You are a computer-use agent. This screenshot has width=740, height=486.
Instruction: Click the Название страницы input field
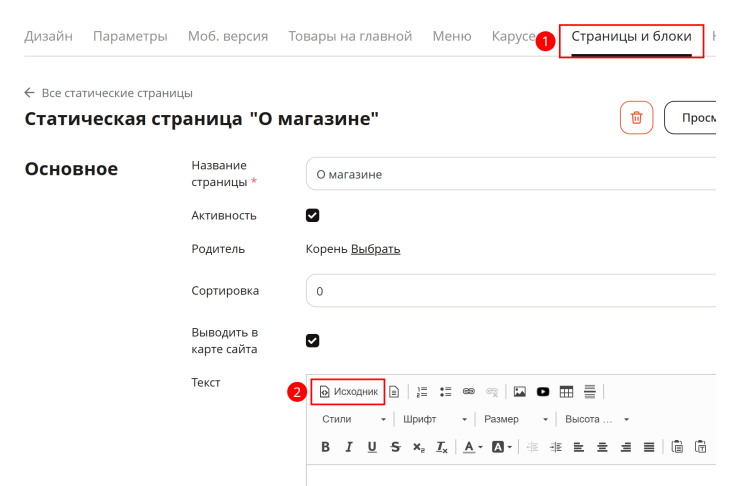coord(511,174)
